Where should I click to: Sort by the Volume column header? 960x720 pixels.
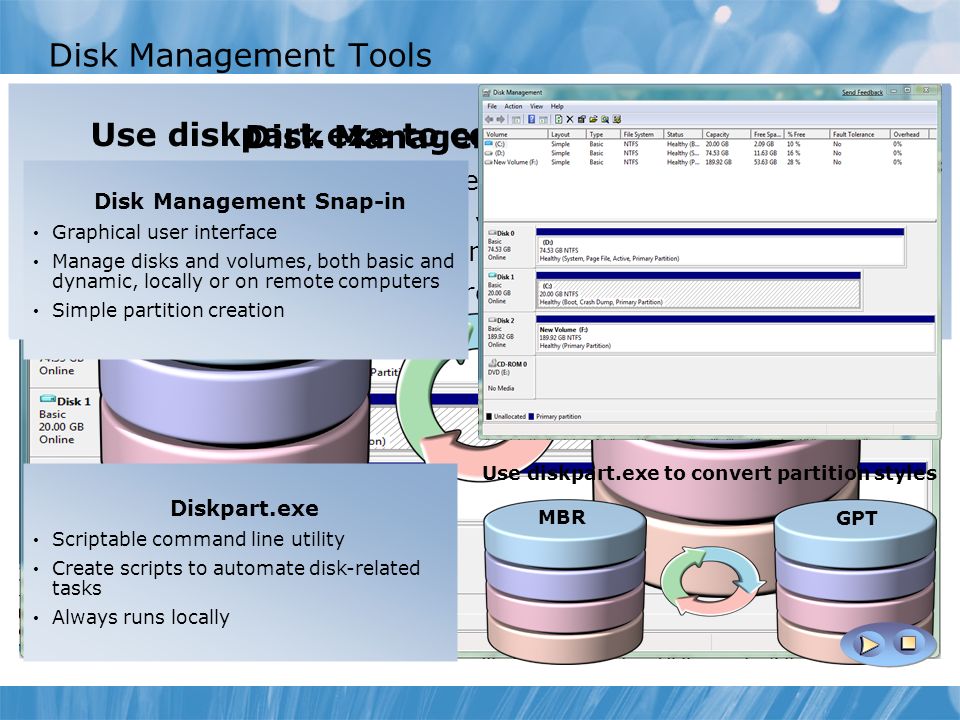pyautogui.click(x=515, y=134)
